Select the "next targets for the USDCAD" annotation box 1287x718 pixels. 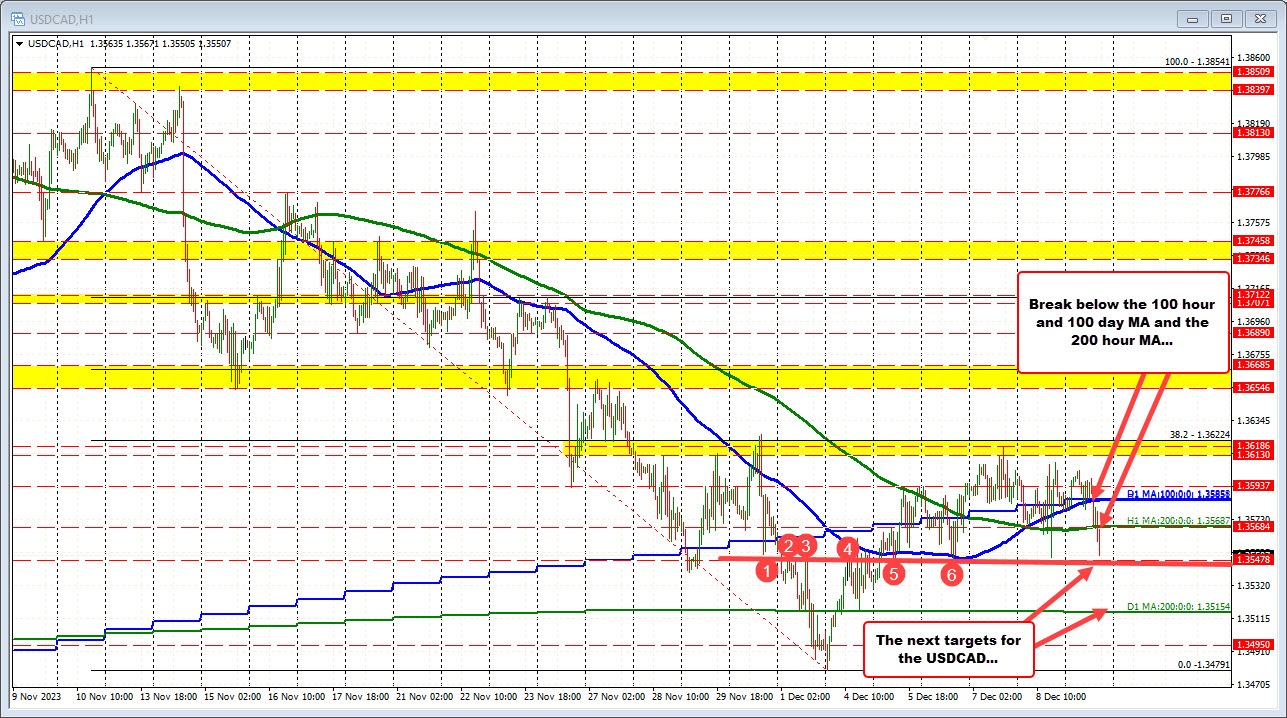[948, 650]
